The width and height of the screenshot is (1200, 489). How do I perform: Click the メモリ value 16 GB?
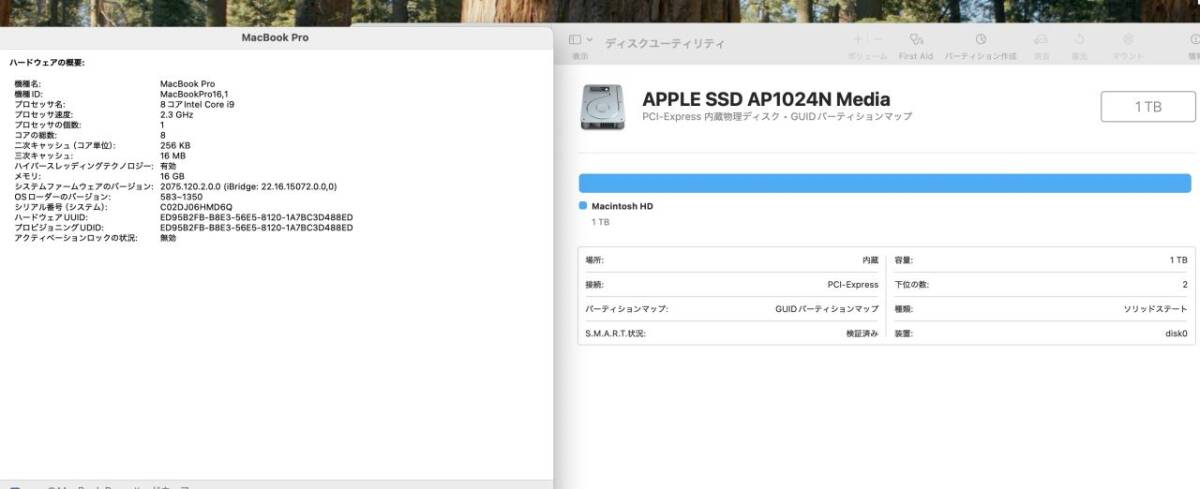coord(172,176)
